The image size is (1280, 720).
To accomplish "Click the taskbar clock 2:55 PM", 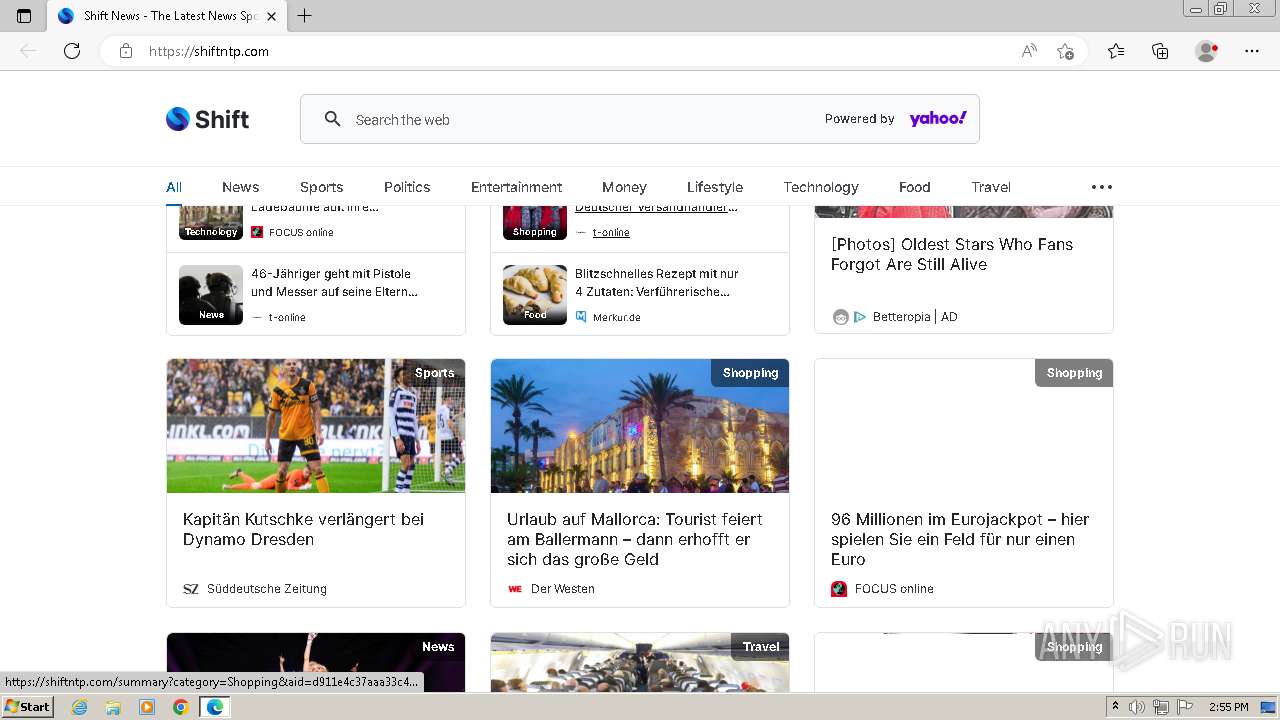I will (1228, 707).
